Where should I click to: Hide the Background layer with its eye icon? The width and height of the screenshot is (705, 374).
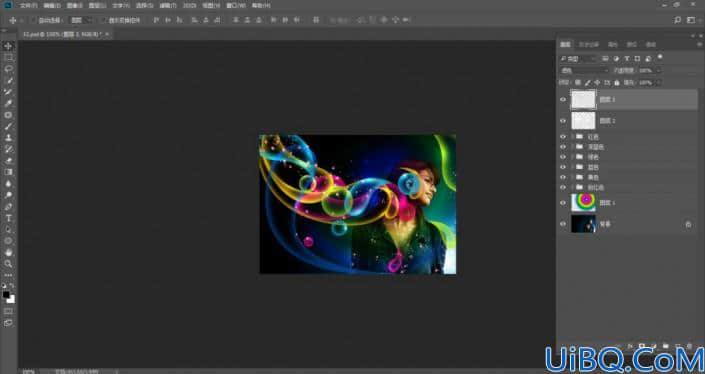(563, 224)
